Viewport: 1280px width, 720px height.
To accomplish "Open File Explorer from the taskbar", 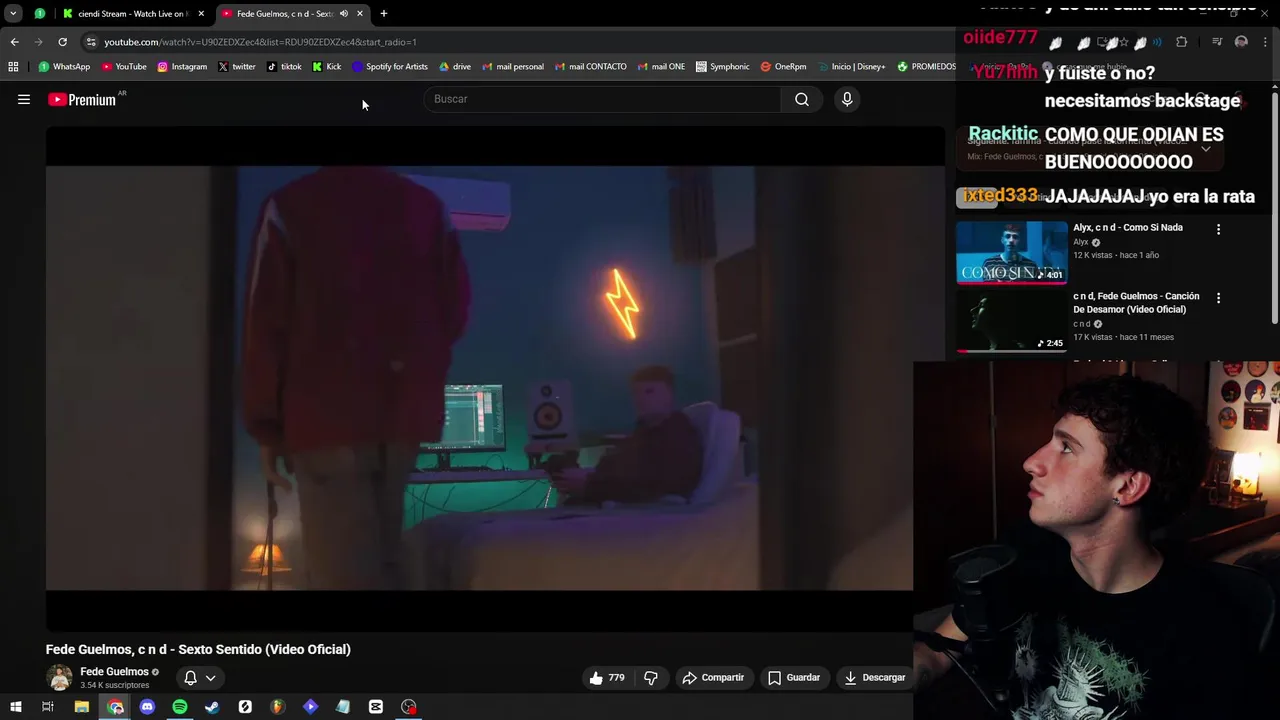I will coord(82,707).
